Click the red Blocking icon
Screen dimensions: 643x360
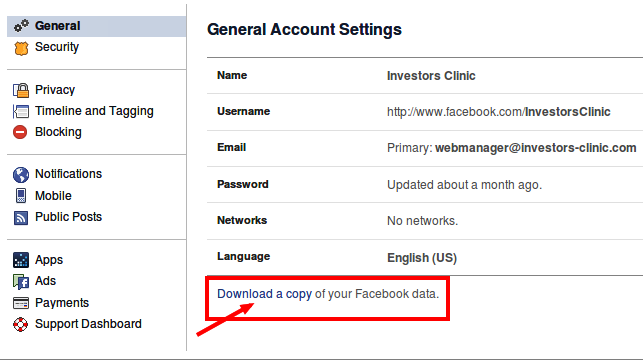(20, 132)
